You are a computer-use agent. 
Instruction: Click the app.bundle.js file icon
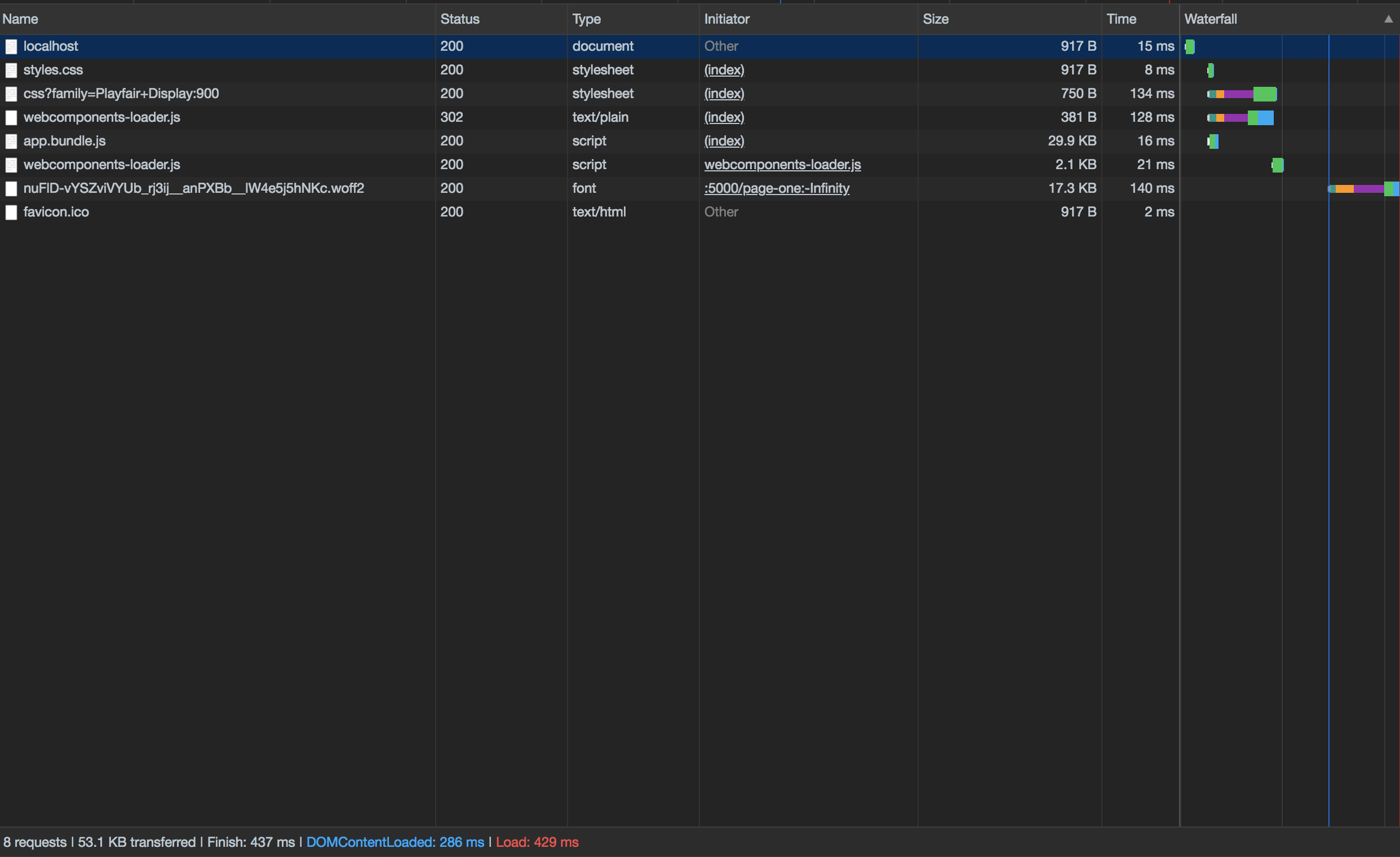[11, 142]
